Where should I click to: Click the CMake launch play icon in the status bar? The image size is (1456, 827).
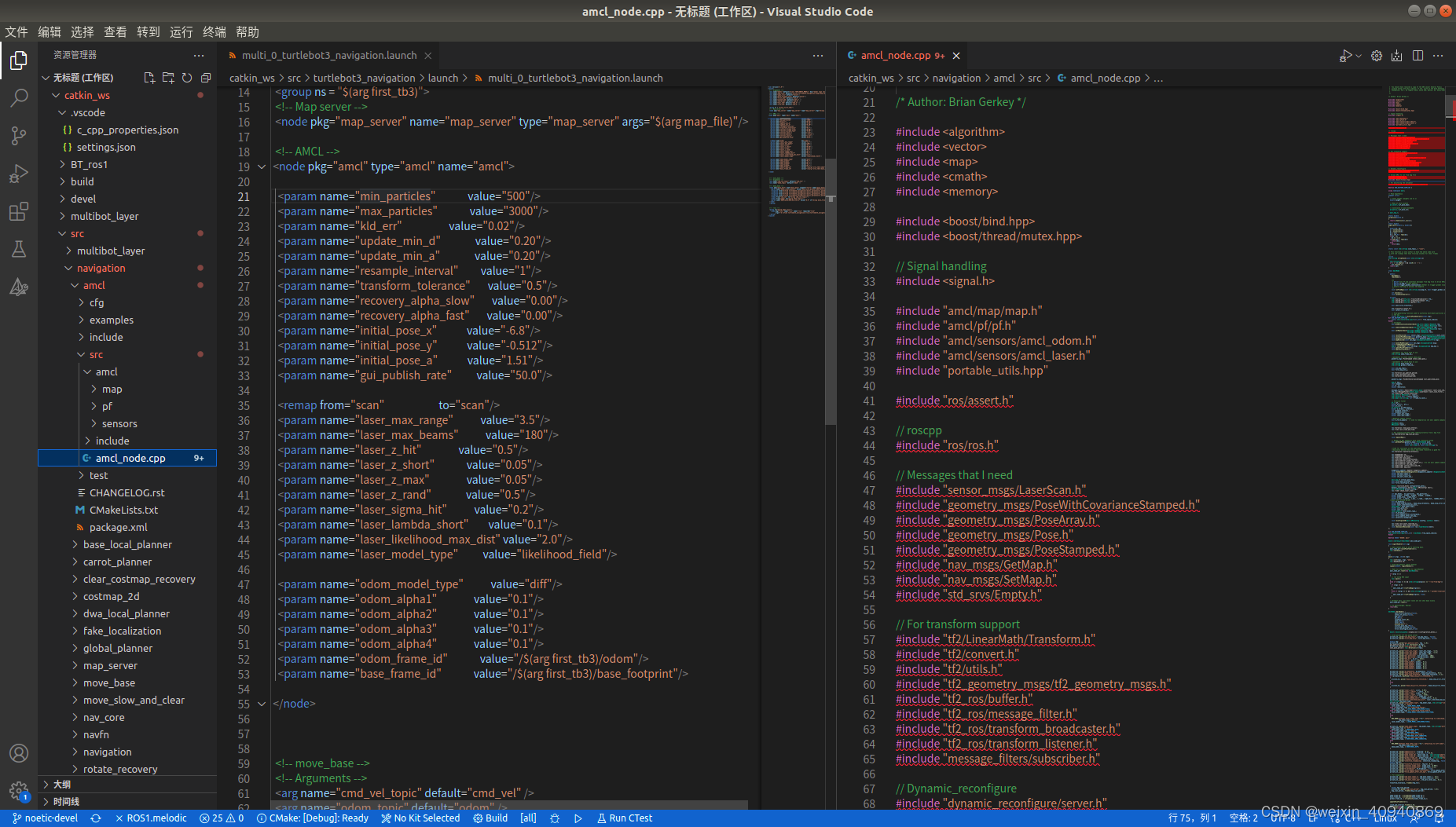(x=578, y=818)
